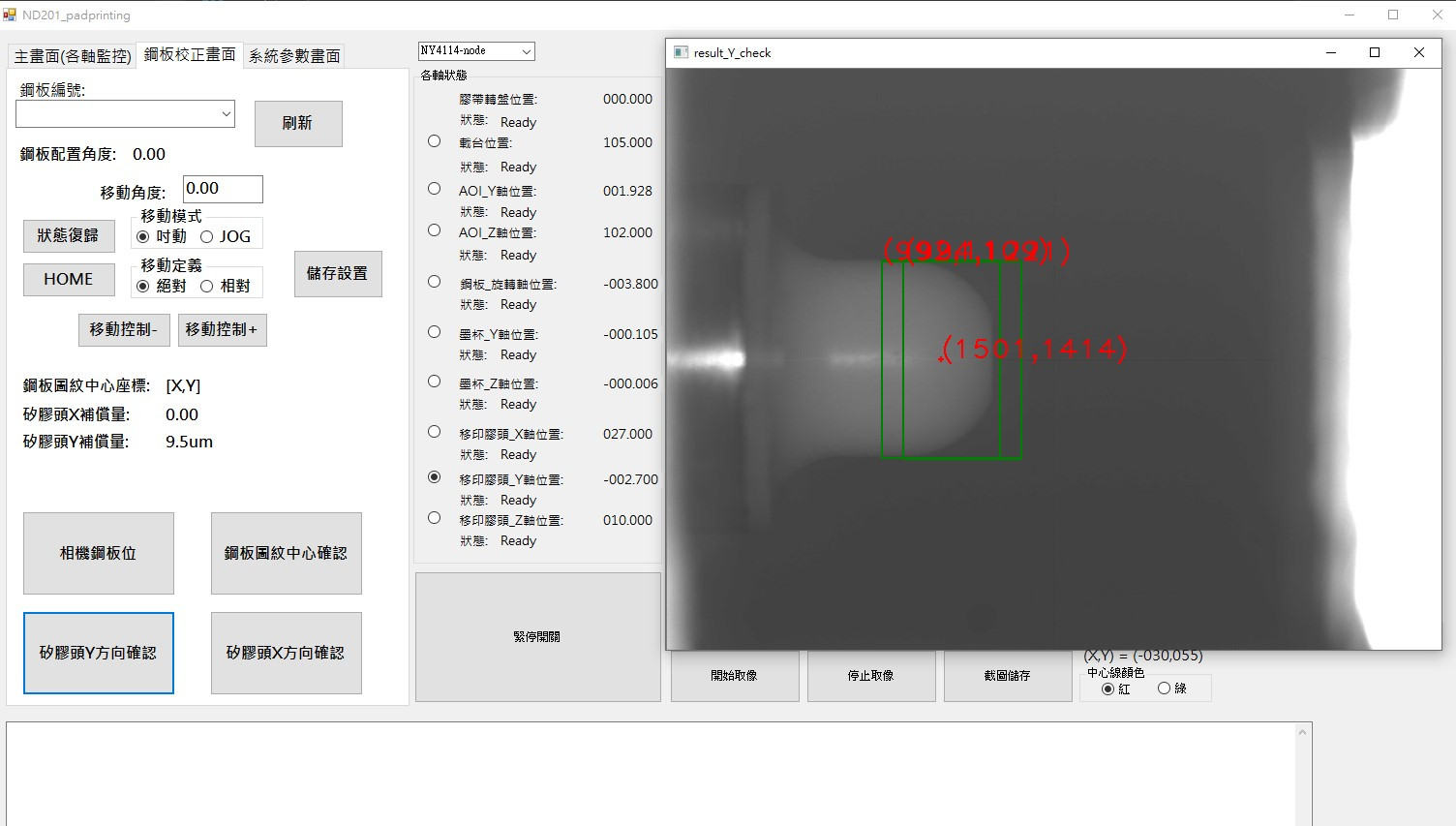Close the result_Y_check window
The height and width of the screenshot is (826, 1456).
[x=1419, y=52]
